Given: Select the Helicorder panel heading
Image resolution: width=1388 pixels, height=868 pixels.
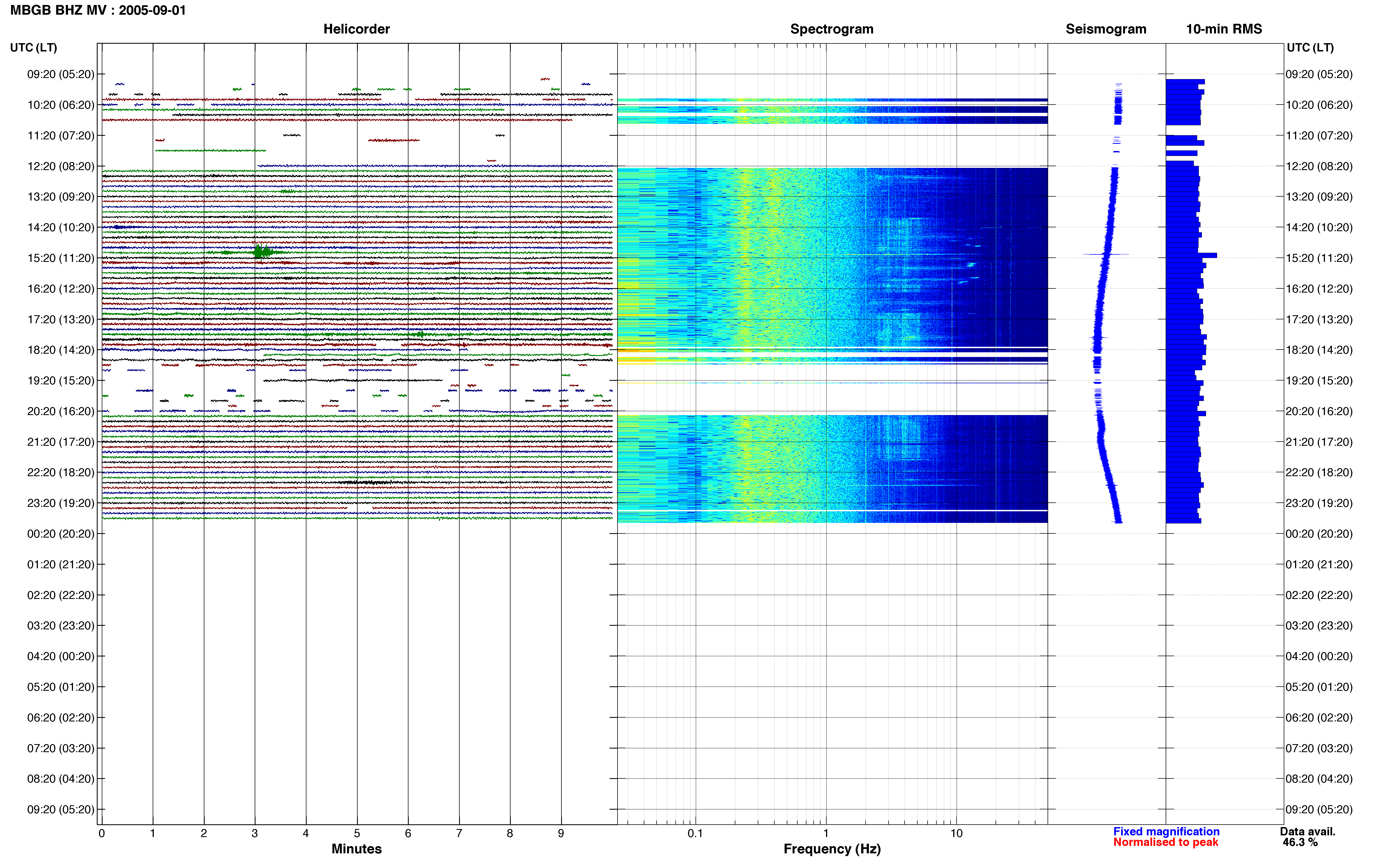Looking at the screenshot, I should (x=356, y=29).
